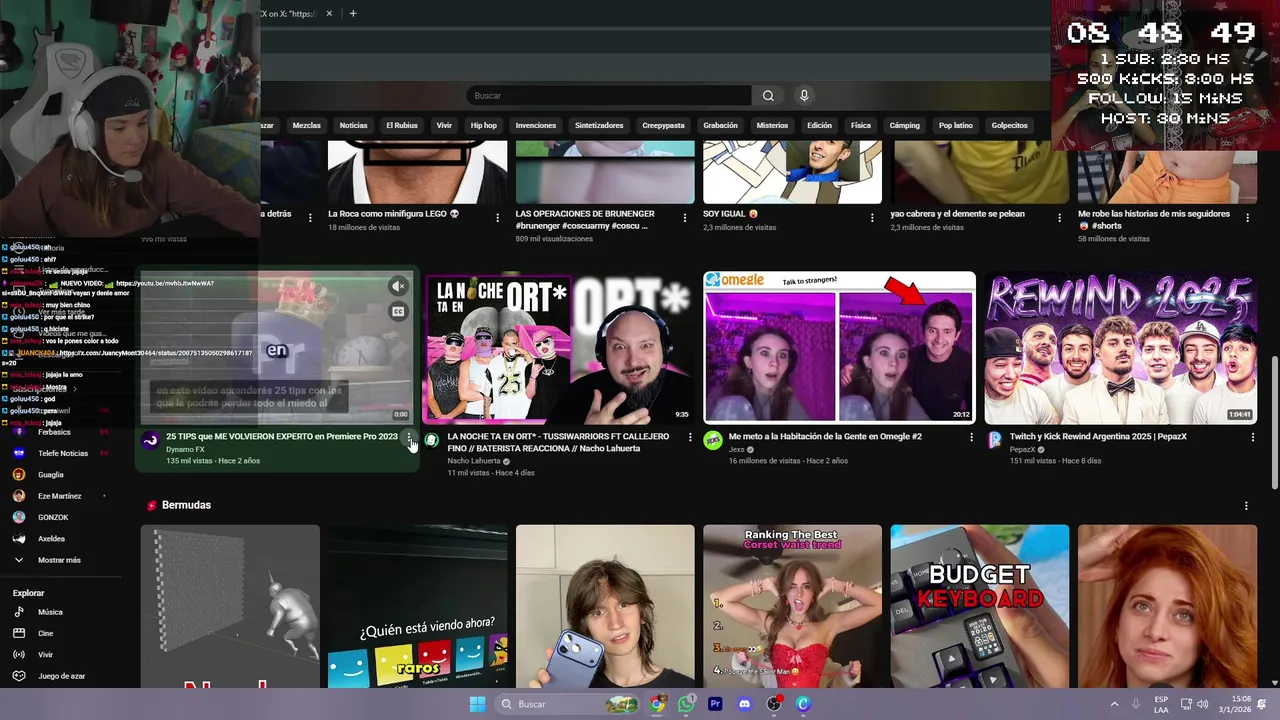Start voice search with the microphone icon

click(x=803, y=96)
